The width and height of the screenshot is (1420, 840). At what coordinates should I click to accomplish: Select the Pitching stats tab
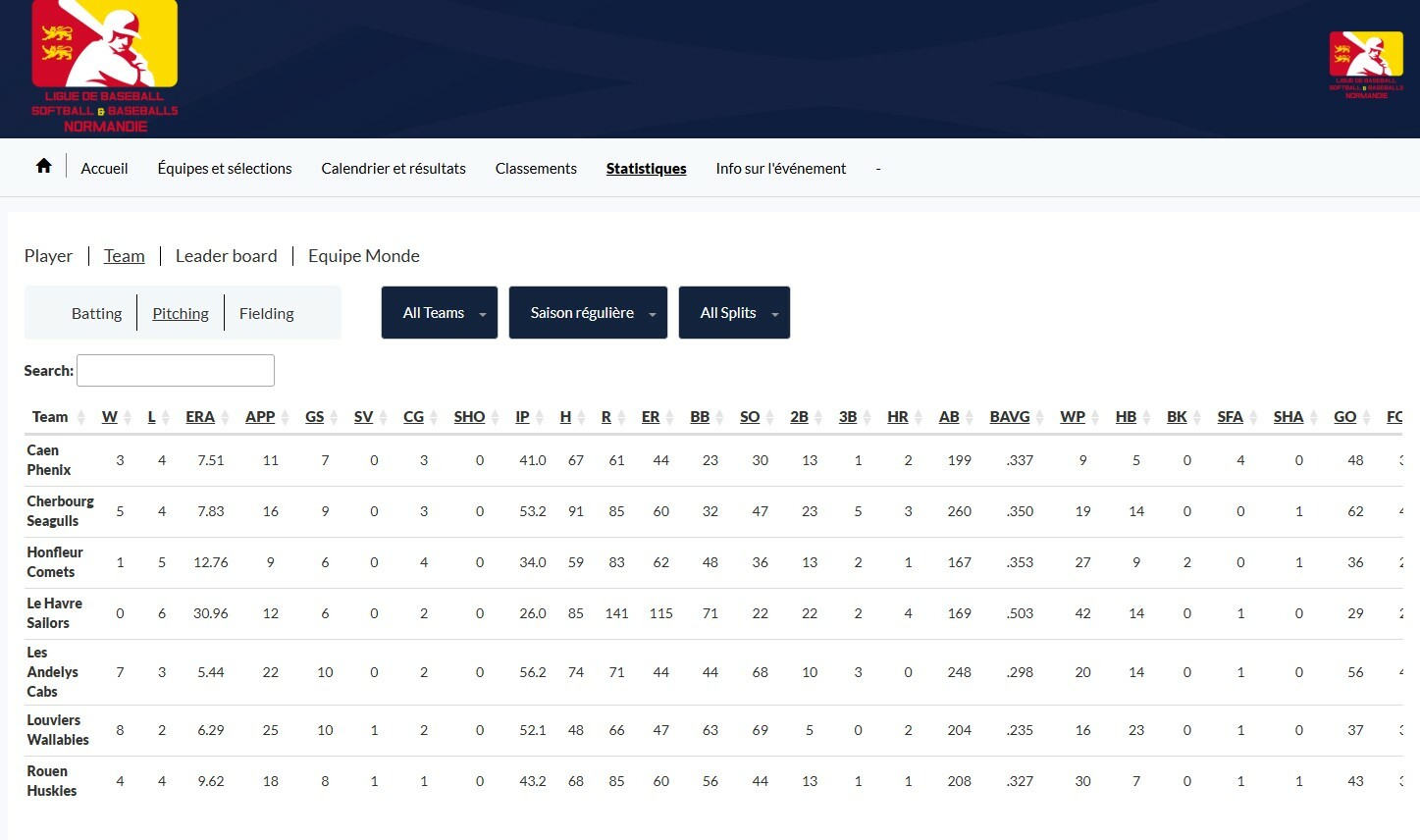(181, 314)
